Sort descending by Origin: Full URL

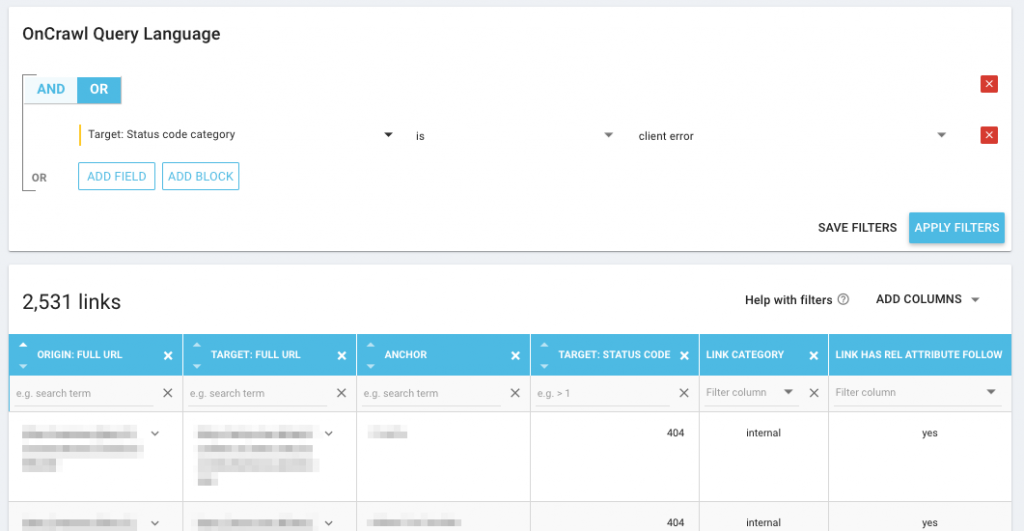[x=24, y=366]
